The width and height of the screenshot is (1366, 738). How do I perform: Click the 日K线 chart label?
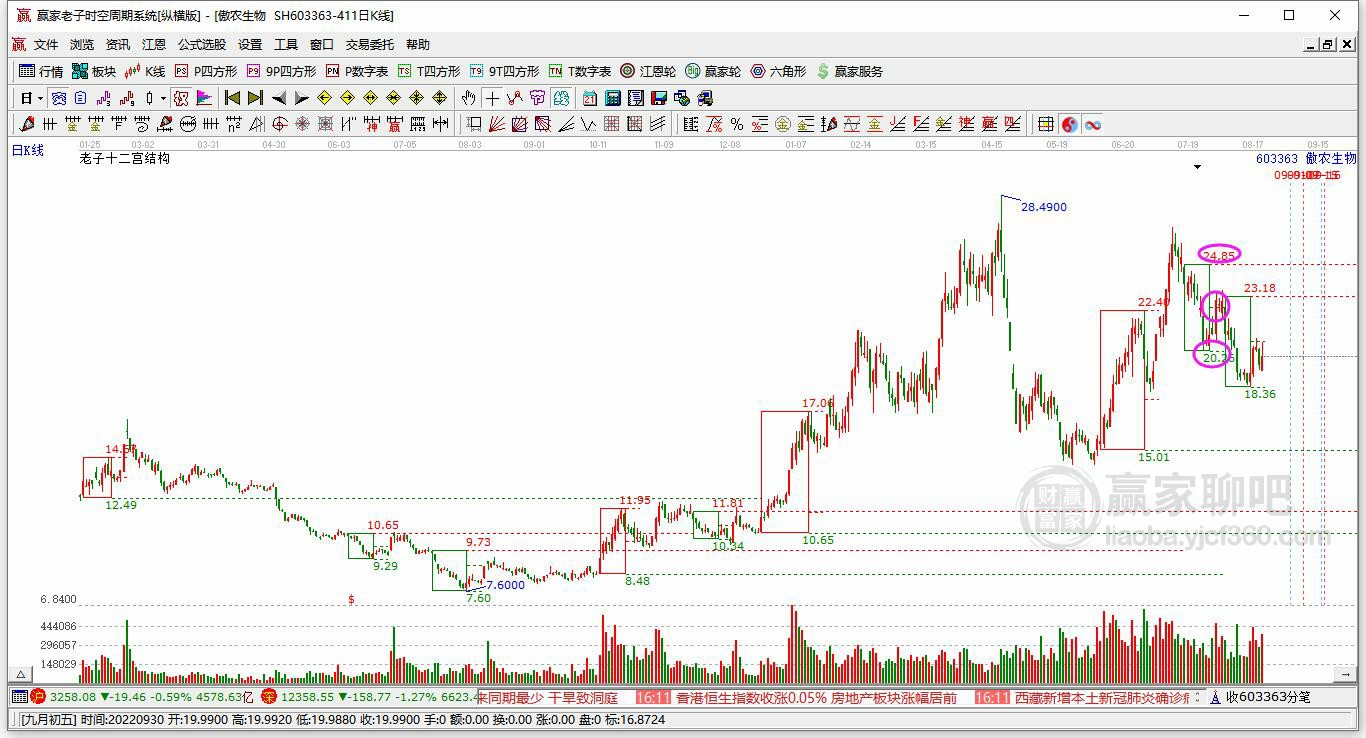click(x=28, y=150)
